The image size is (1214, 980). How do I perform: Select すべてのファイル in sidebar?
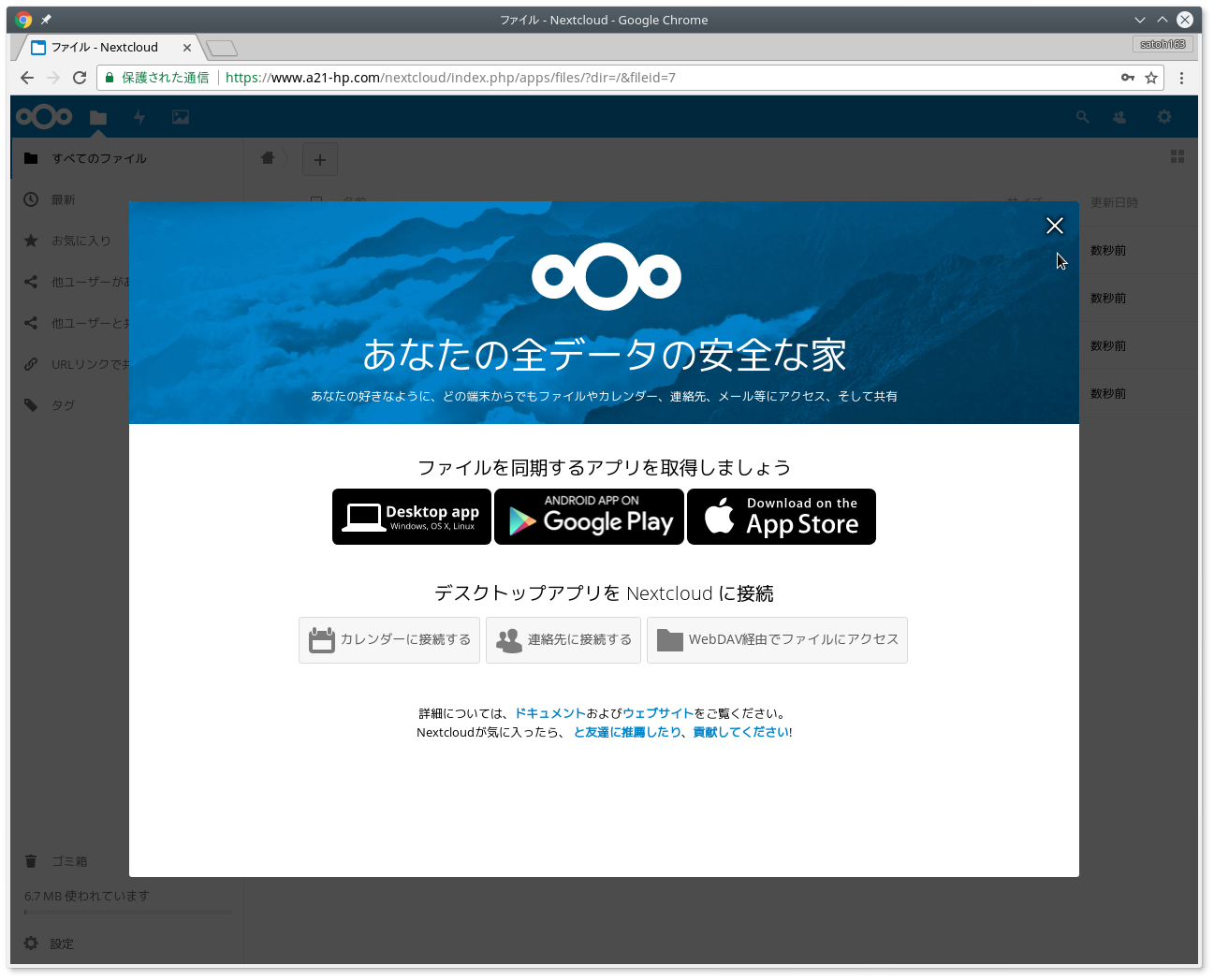[x=126, y=158]
